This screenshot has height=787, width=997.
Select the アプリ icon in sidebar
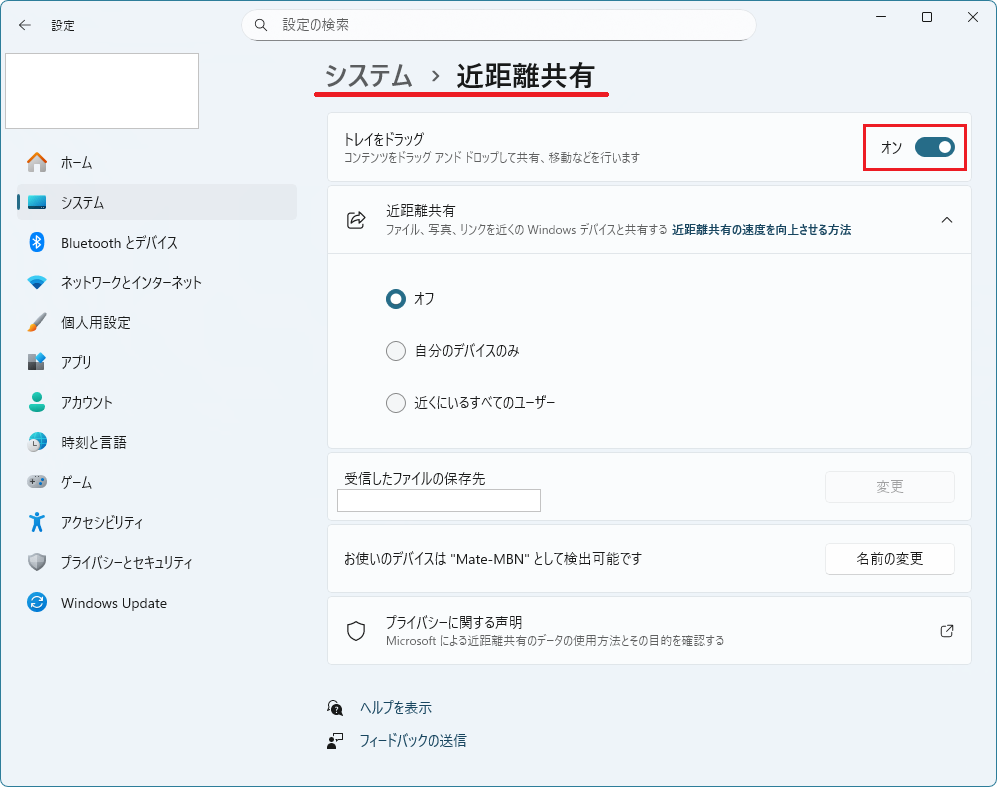point(37,362)
